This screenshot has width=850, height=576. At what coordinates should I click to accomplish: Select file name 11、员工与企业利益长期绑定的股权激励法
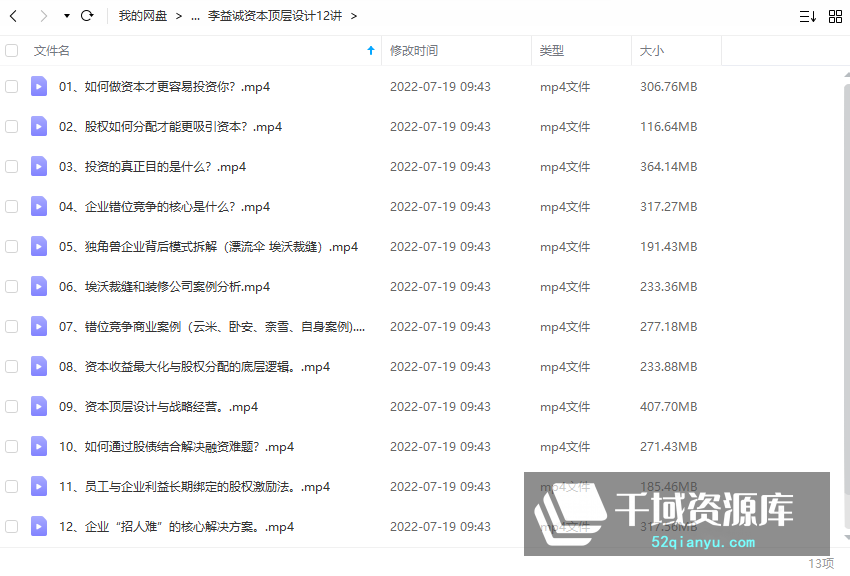[195, 487]
